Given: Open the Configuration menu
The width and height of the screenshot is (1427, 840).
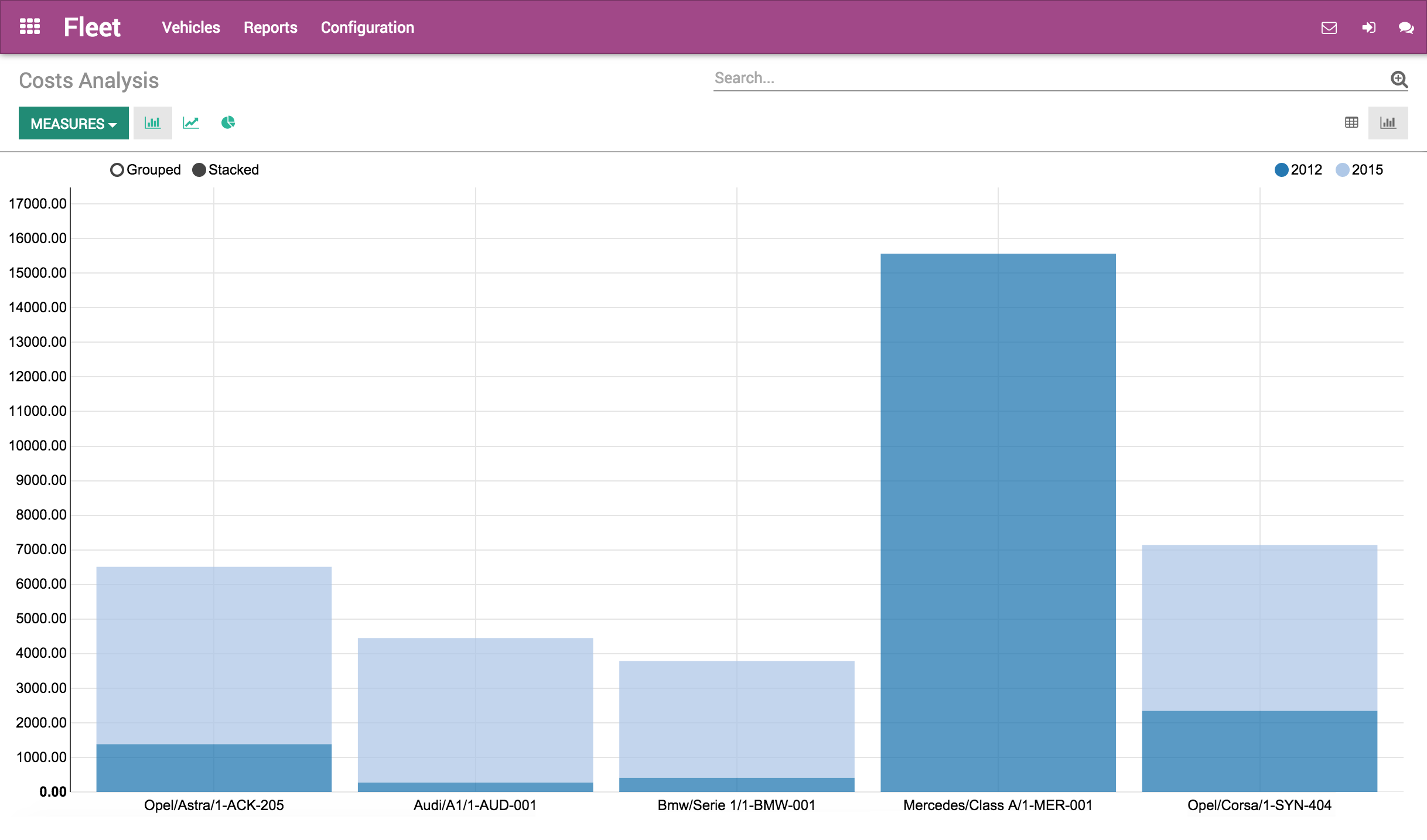Looking at the screenshot, I should tap(367, 27).
